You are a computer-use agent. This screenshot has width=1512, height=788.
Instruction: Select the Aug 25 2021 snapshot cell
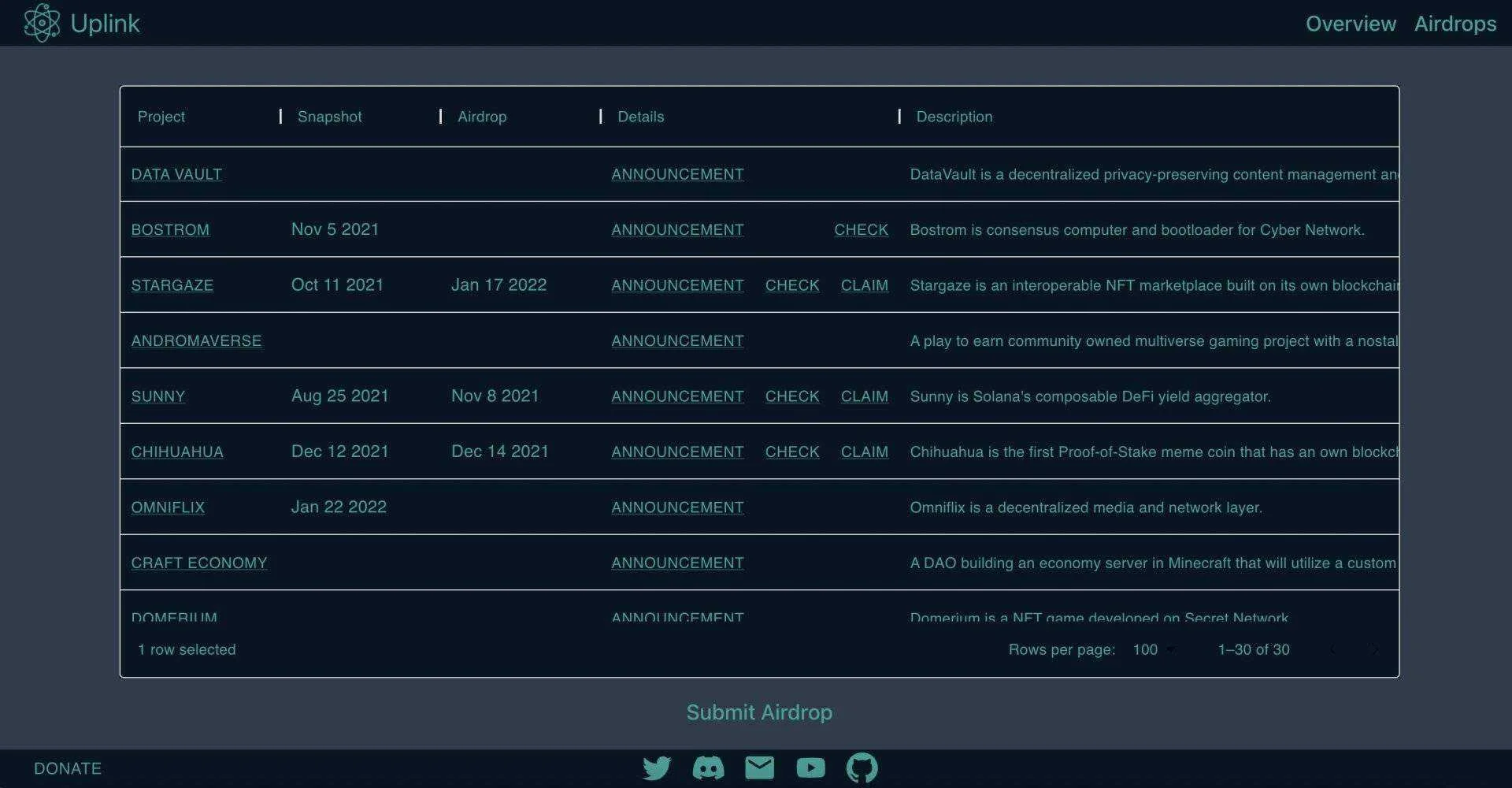[x=340, y=396]
